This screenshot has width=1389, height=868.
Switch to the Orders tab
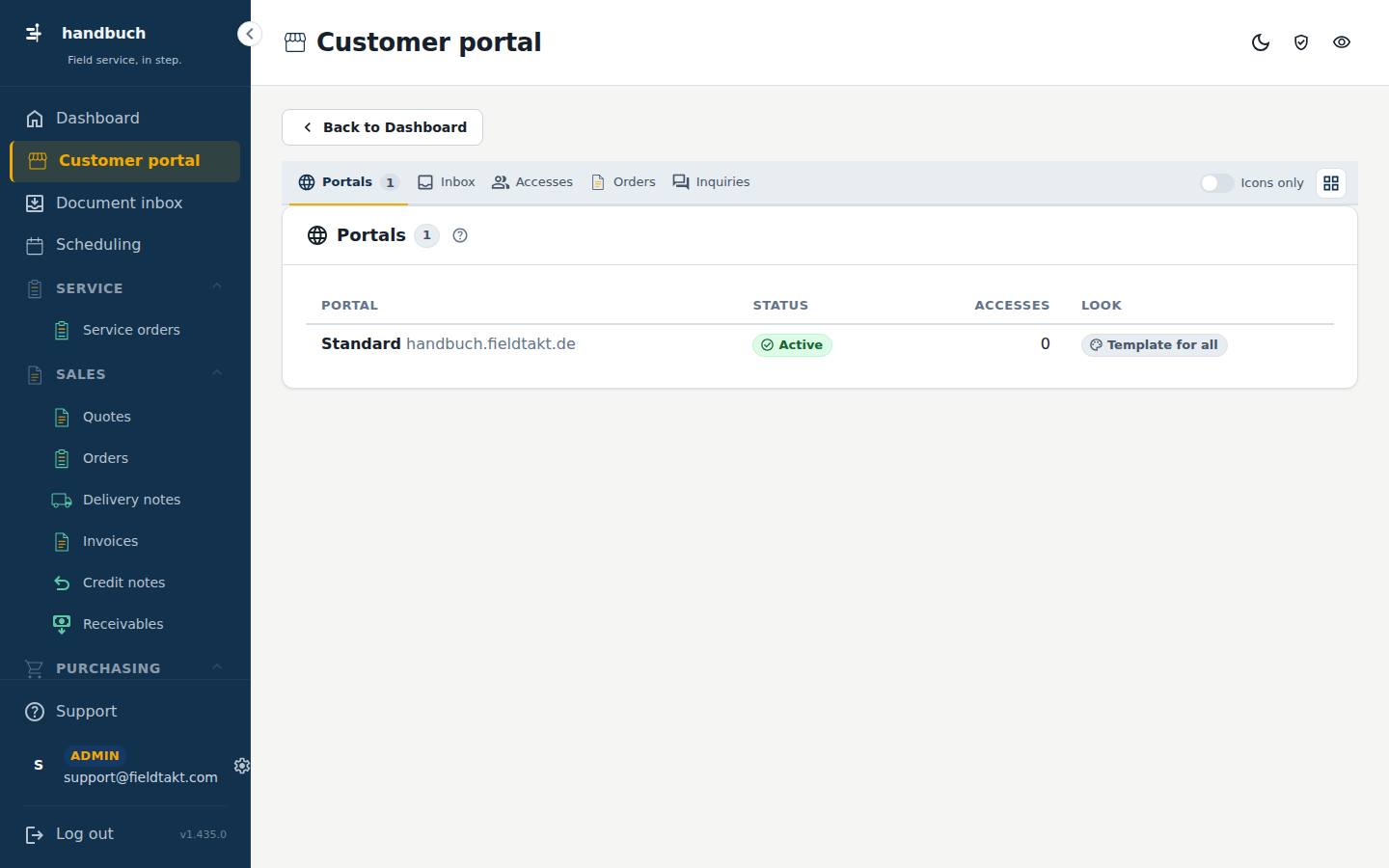tap(623, 182)
